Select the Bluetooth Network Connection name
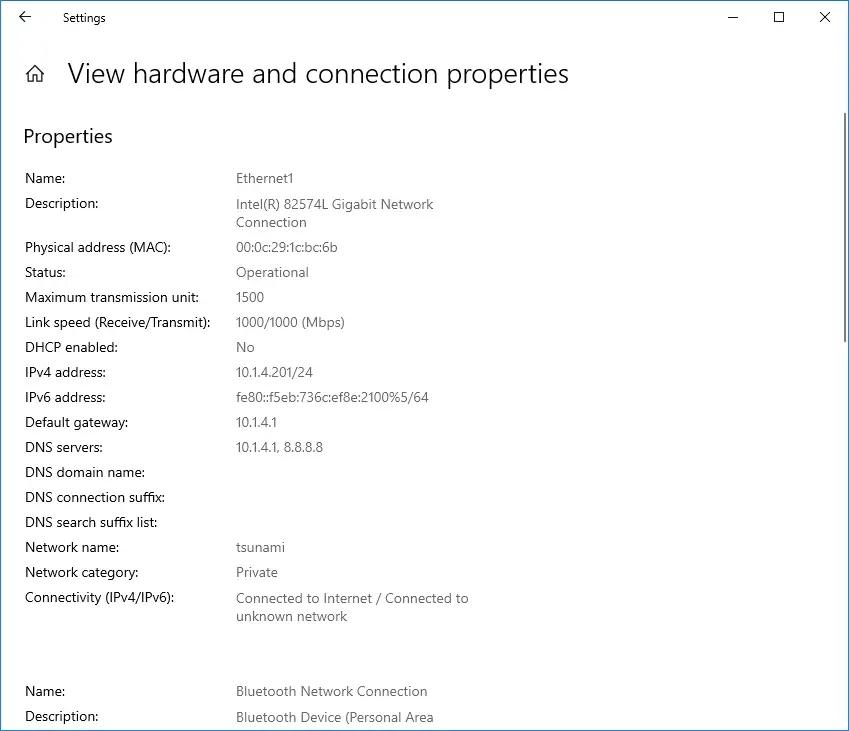 pos(331,691)
